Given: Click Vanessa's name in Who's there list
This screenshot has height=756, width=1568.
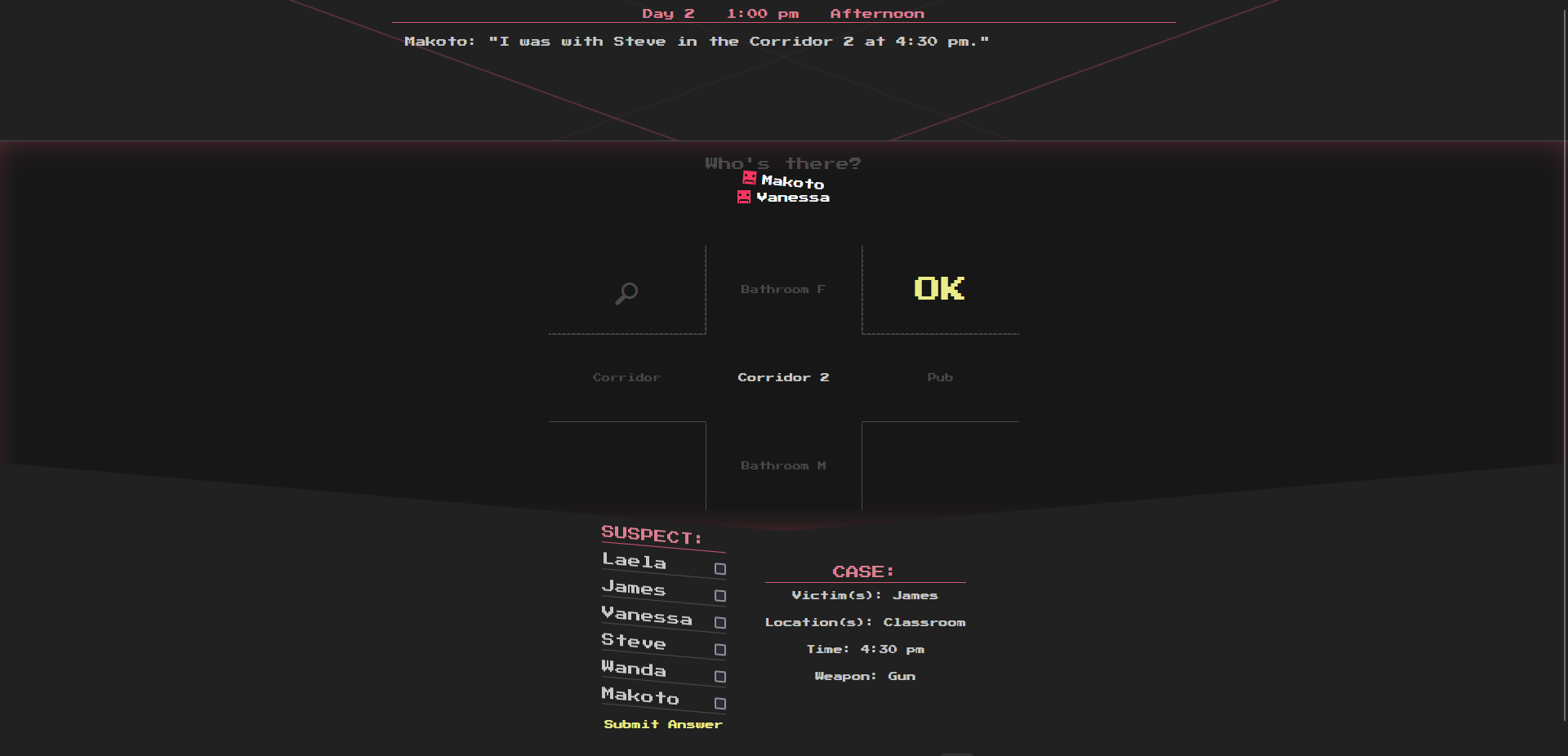Looking at the screenshot, I should [792, 198].
